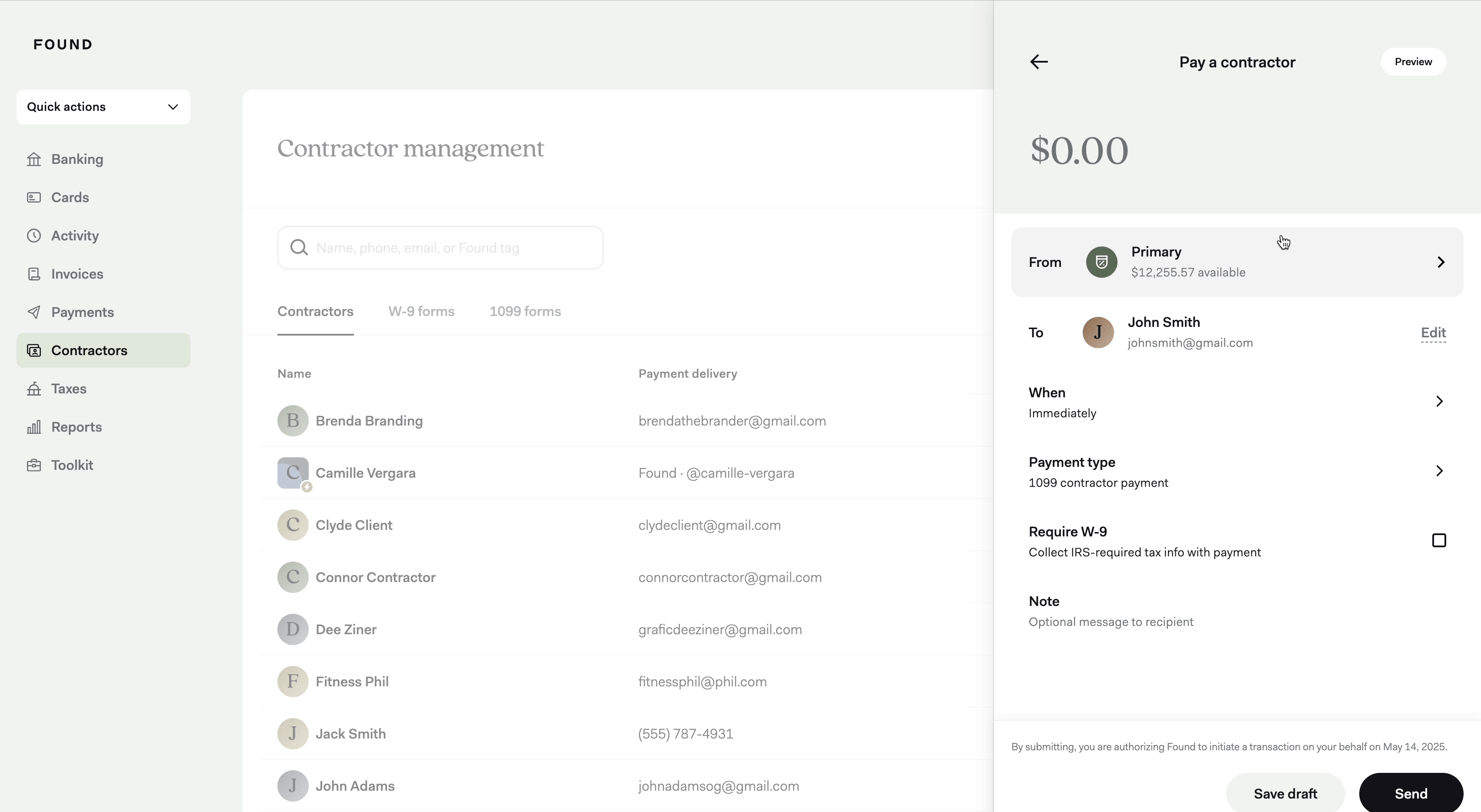Click the Payment delivery column header

pyautogui.click(x=687, y=373)
